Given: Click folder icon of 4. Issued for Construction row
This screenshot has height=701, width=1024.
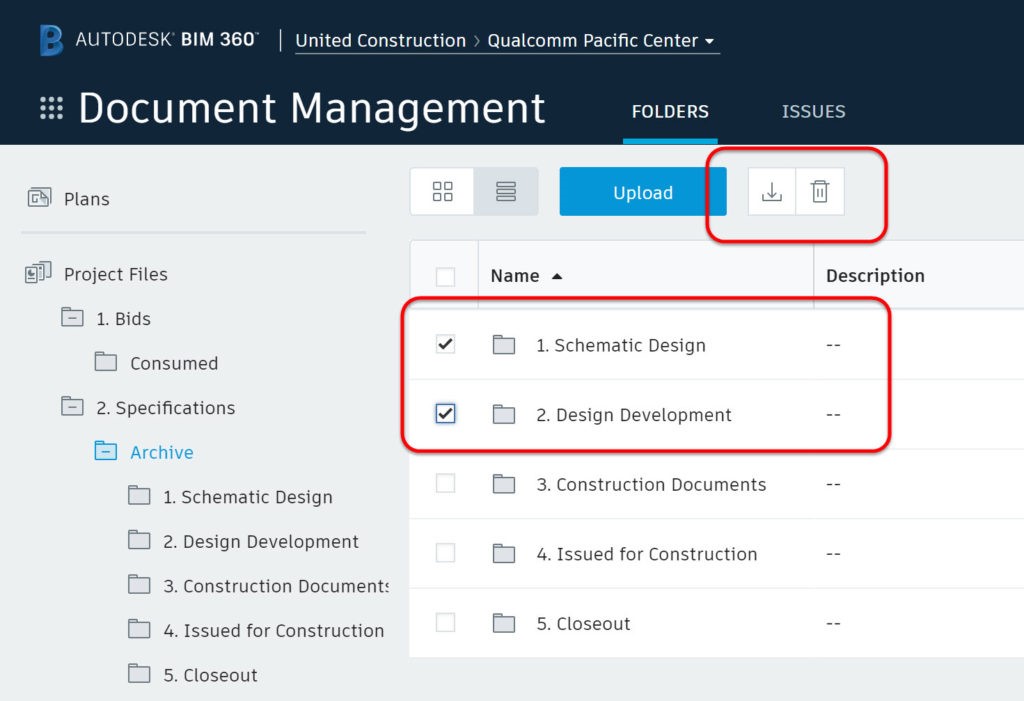Looking at the screenshot, I should (x=504, y=554).
